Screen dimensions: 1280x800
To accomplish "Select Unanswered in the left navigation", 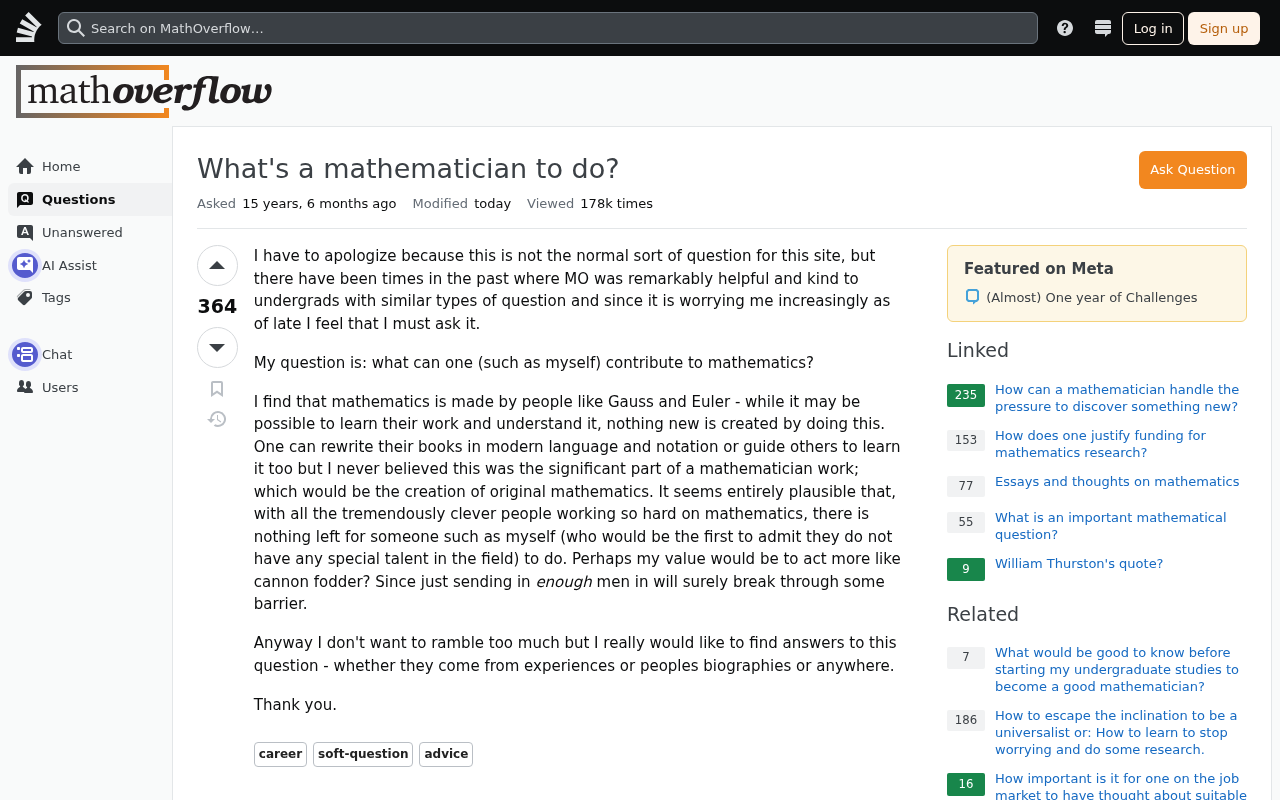I will 82,232.
